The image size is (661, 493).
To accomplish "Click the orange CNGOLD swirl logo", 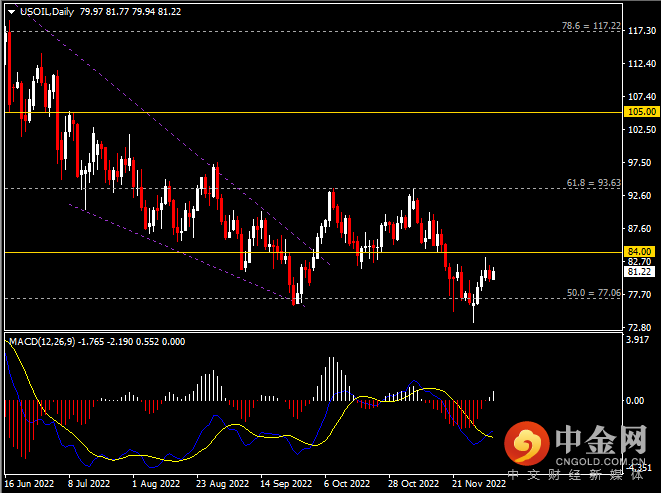I will click(524, 441).
